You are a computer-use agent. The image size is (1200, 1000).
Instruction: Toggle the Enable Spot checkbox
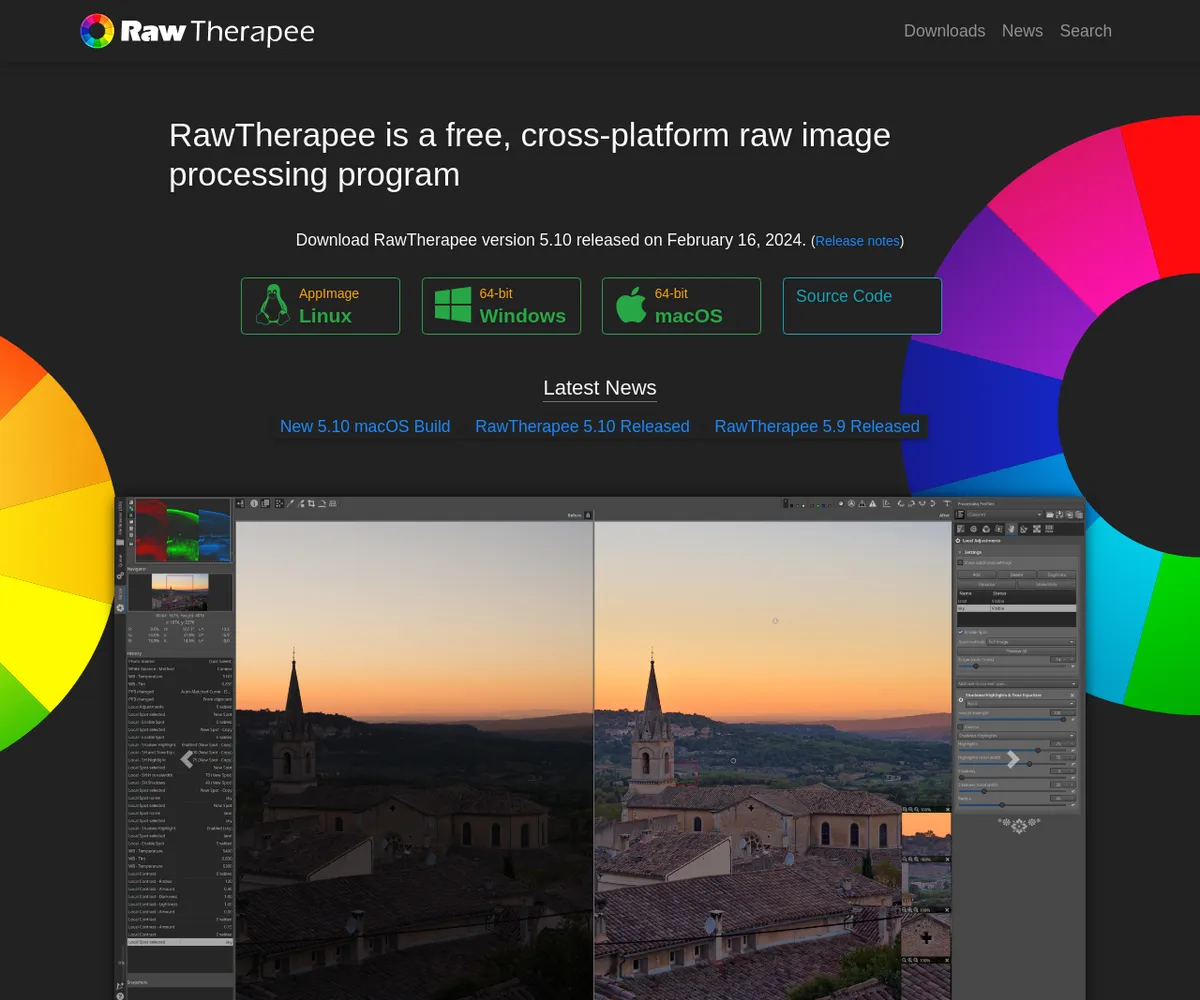pyautogui.click(x=961, y=631)
